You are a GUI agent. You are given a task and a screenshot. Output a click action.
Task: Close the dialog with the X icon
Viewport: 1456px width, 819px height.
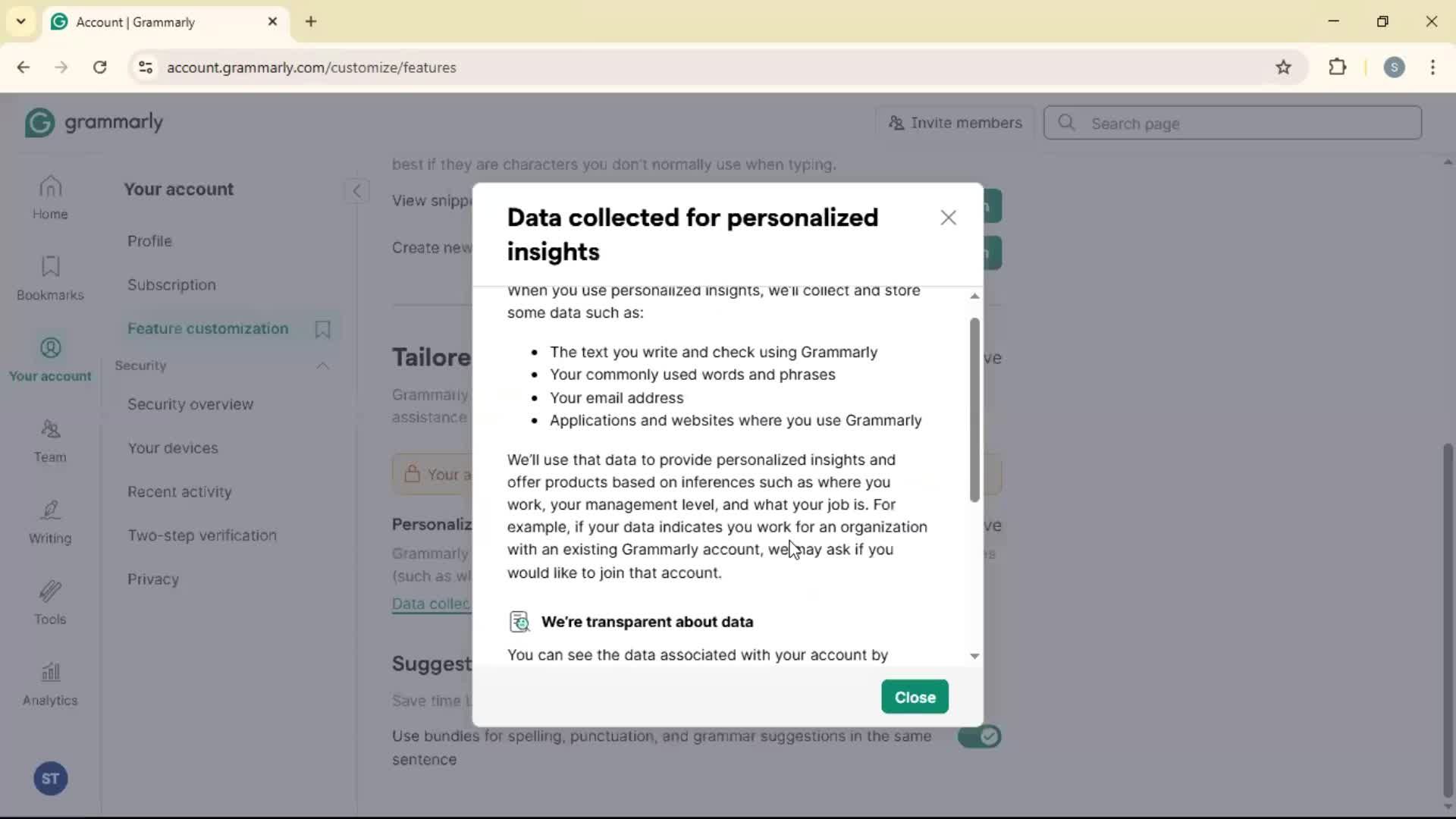[948, 218]
